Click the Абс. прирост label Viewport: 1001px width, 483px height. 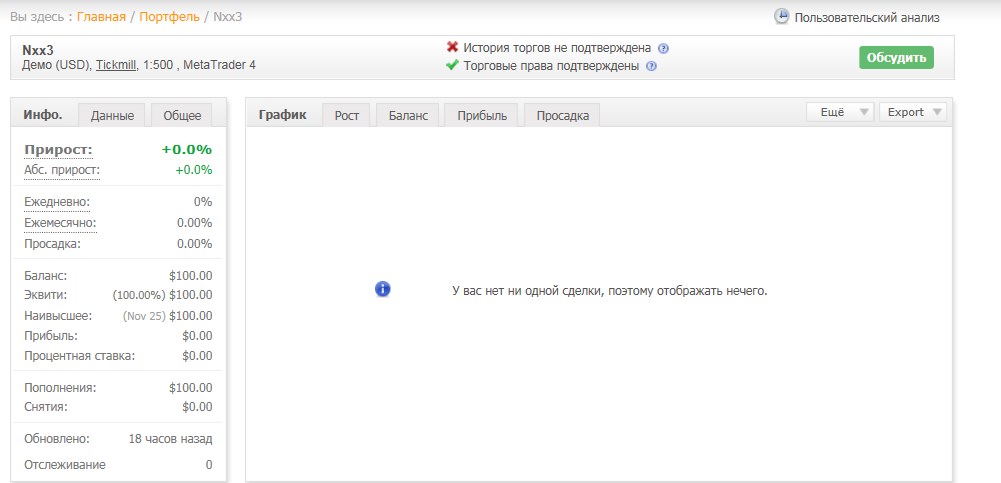click(62, 170)
